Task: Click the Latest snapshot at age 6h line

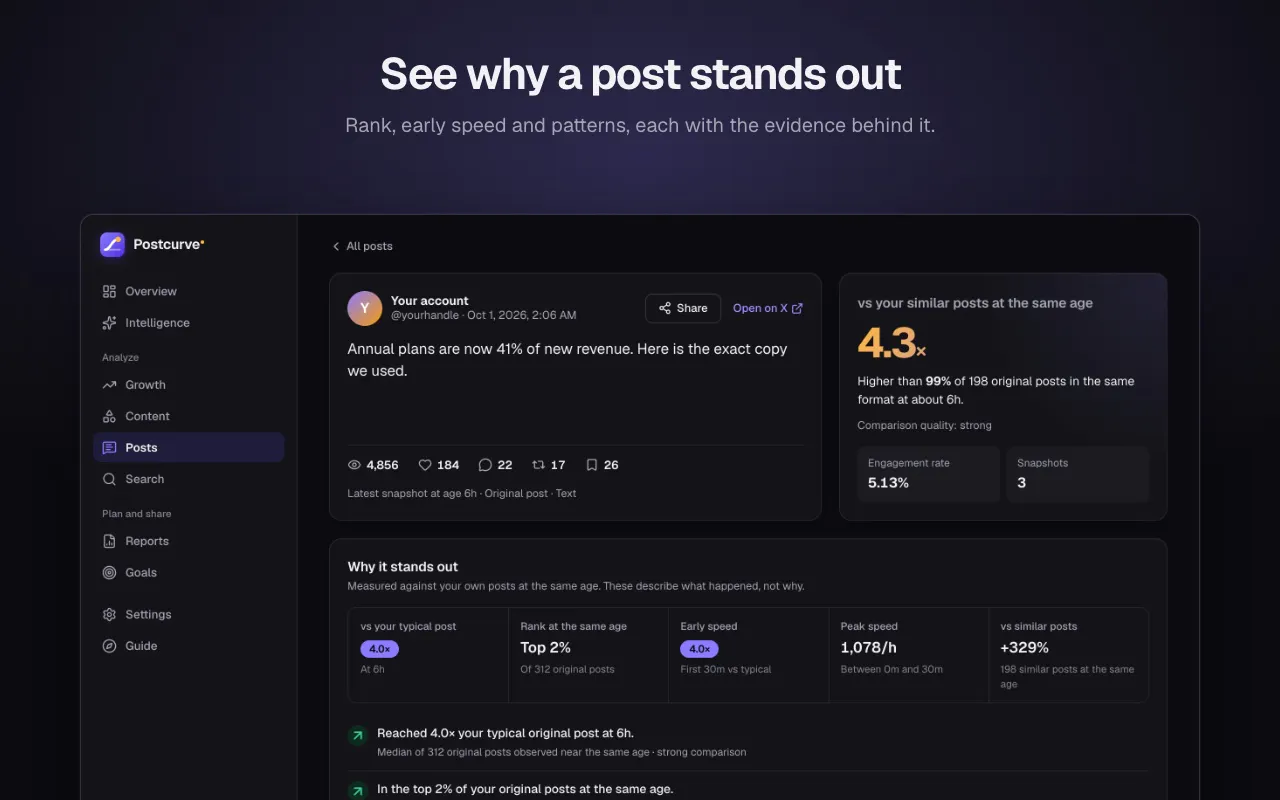Action: (x=462, y=493)
